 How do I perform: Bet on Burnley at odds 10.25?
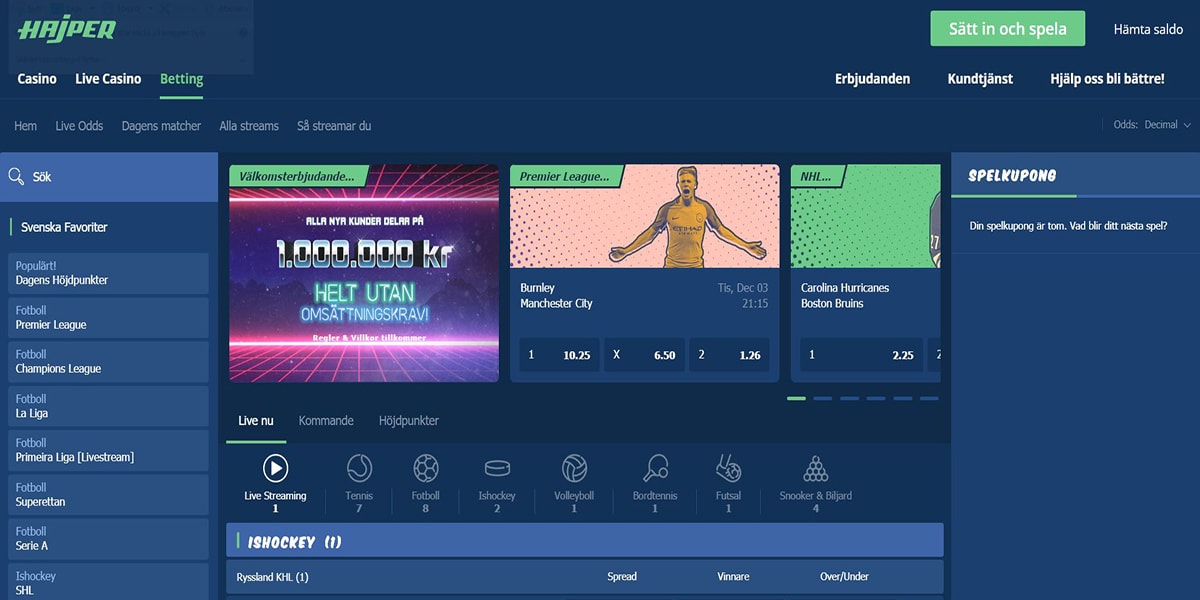point(559,354)
